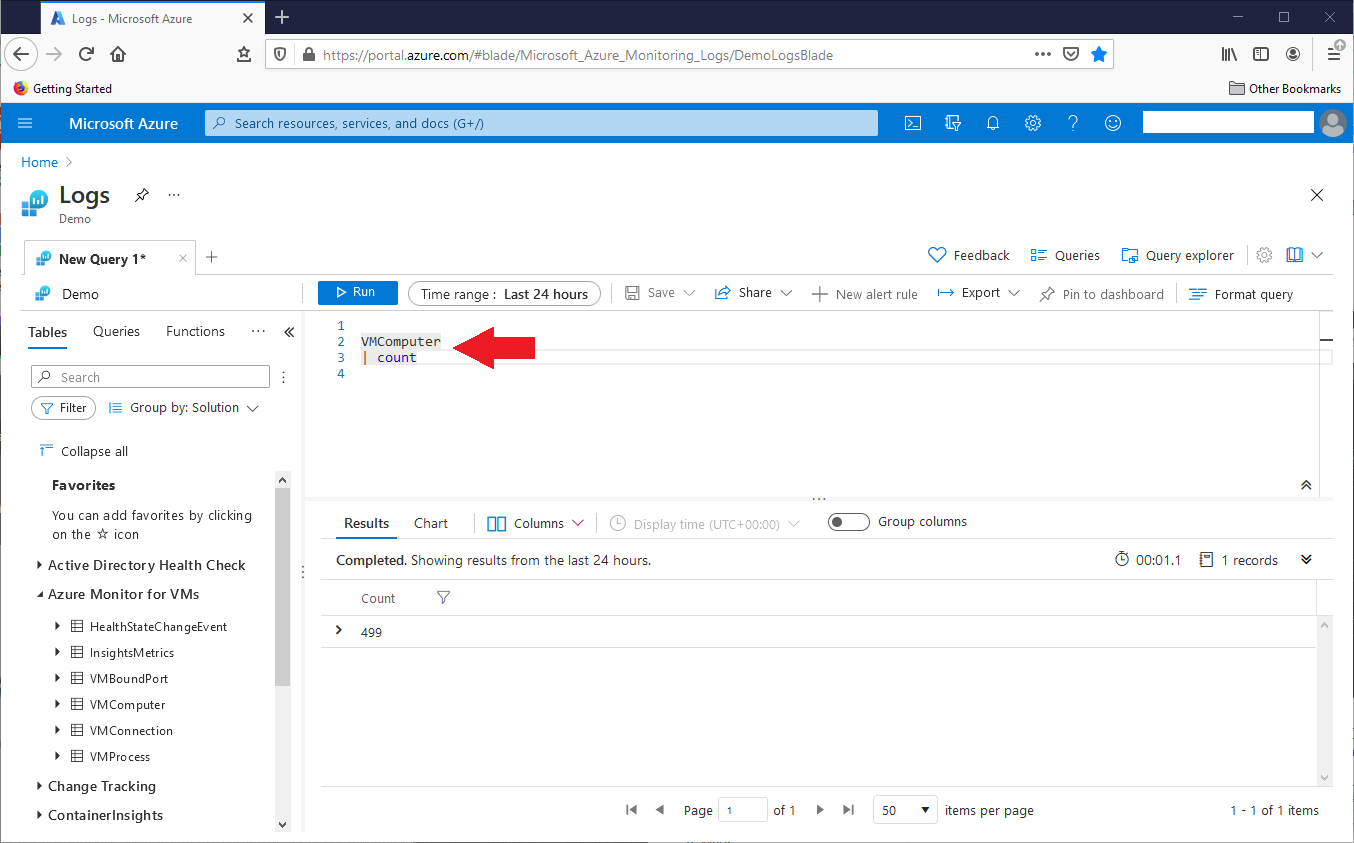The image size is (1354, 843).
Task: Open Azure help question mark
Action: (x=1073, y=123)
